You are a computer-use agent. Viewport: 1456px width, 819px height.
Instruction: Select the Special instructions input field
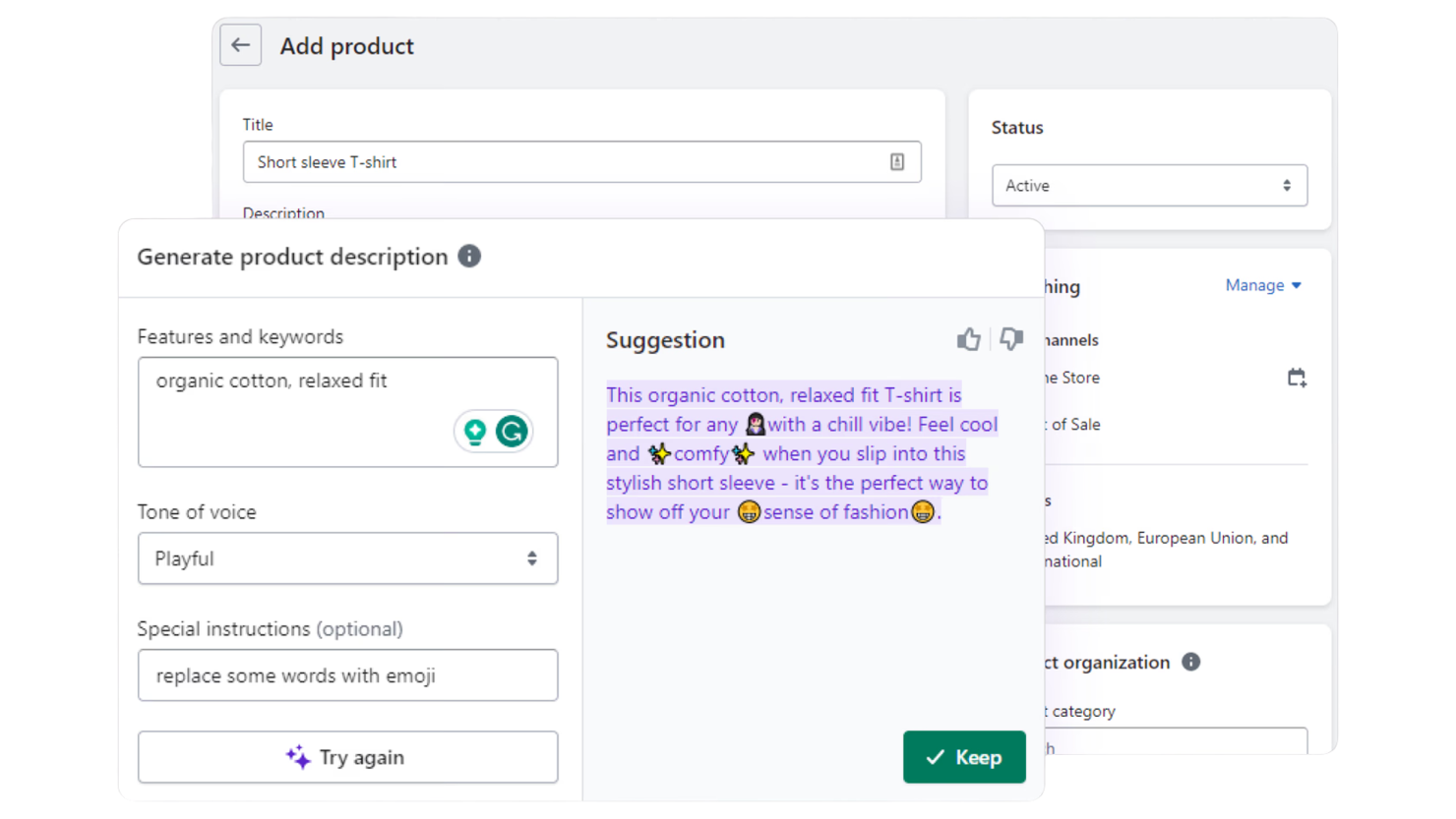347,675
